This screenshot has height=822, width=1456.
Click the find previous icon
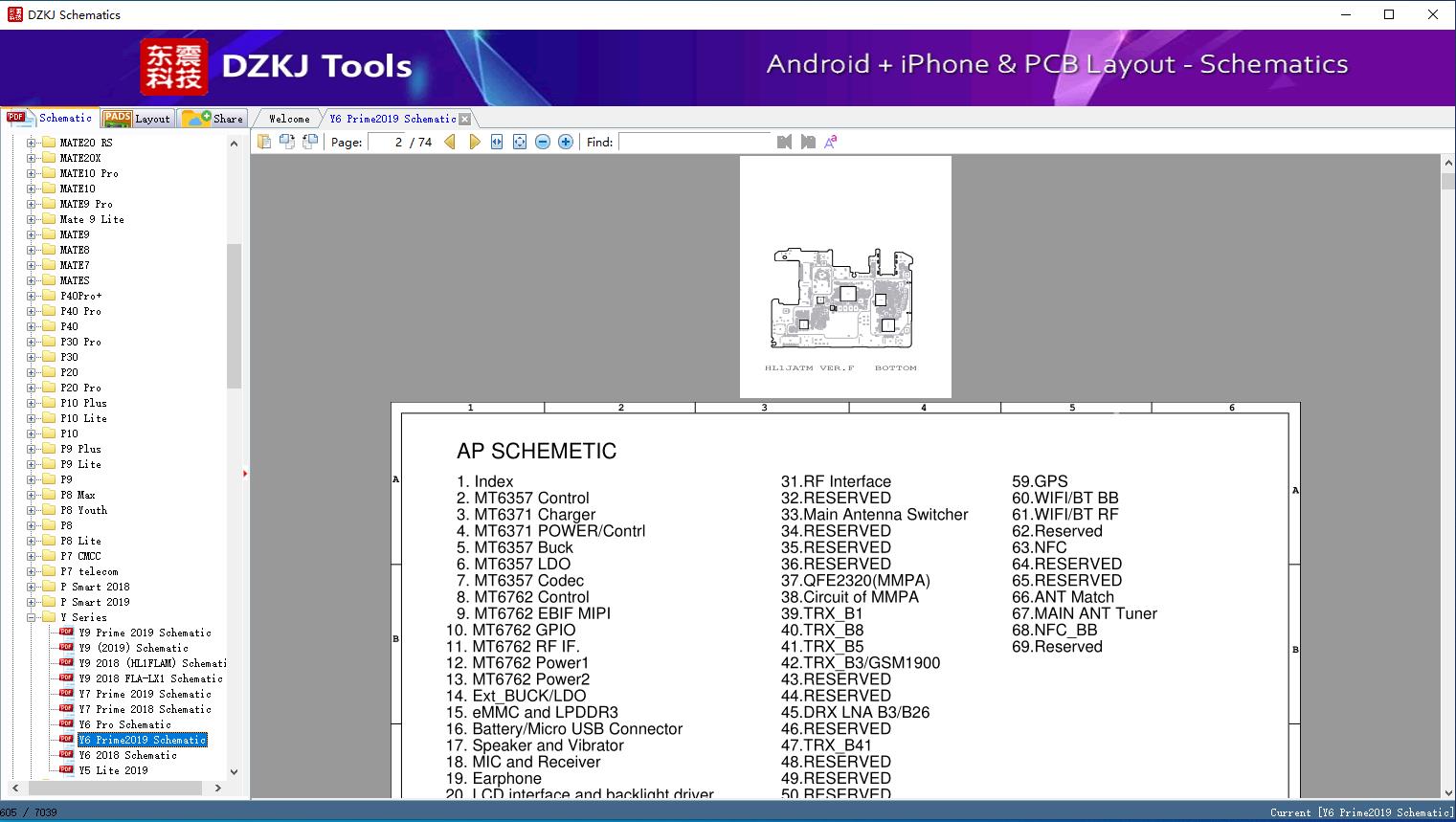(784, 142)
